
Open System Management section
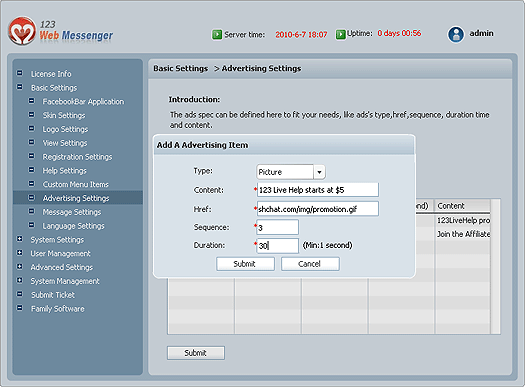pos(65,281)
